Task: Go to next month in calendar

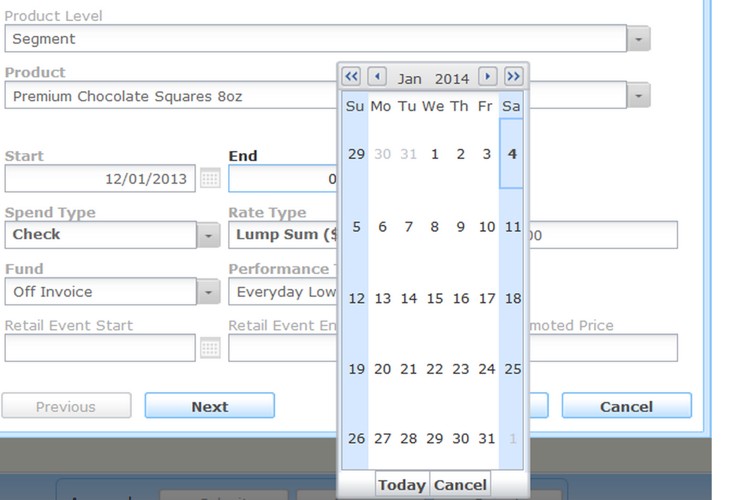Action: [487, 77]
